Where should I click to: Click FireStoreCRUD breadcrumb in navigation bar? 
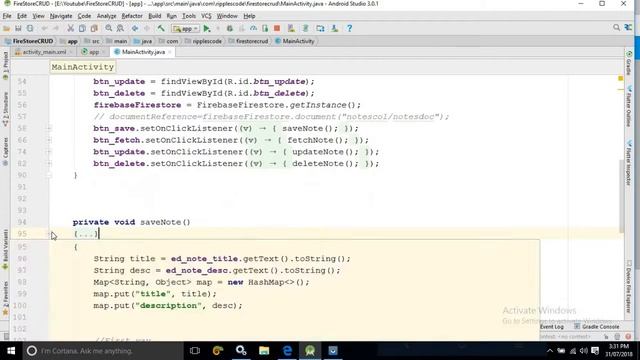coord(29,41)
